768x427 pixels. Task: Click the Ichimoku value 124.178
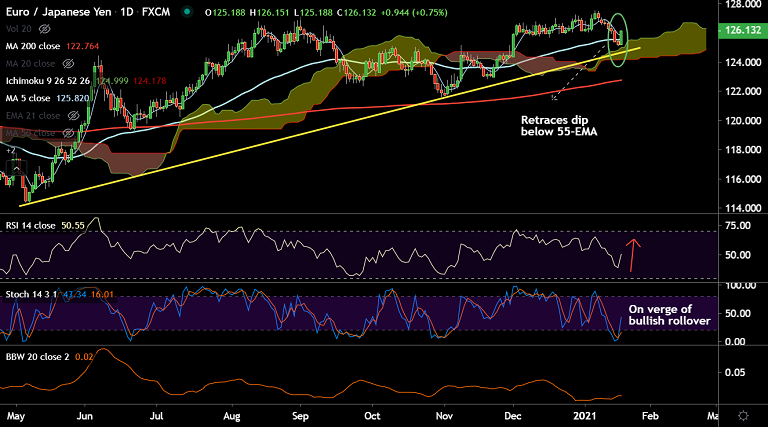(150, 81)
